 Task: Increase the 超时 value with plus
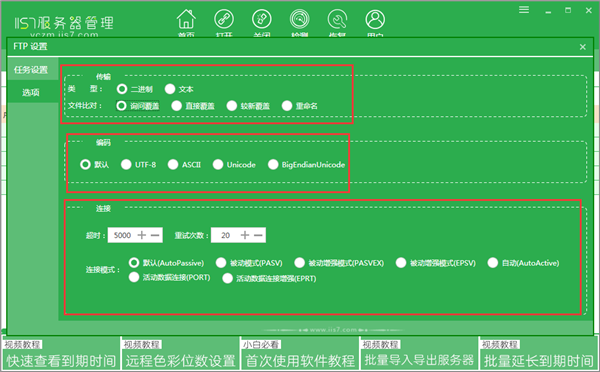(142, 235)
